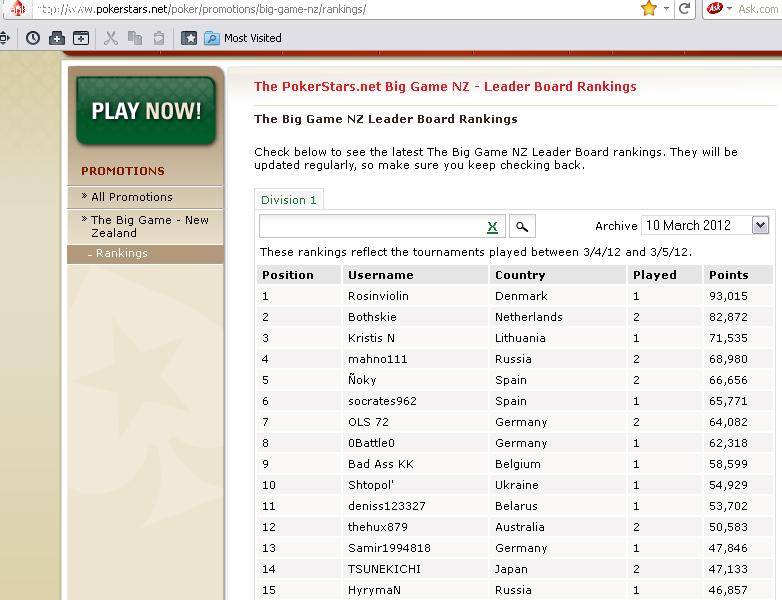
Task: Open the bookmarks star toolbar button
Action: (x=189, y=38)
